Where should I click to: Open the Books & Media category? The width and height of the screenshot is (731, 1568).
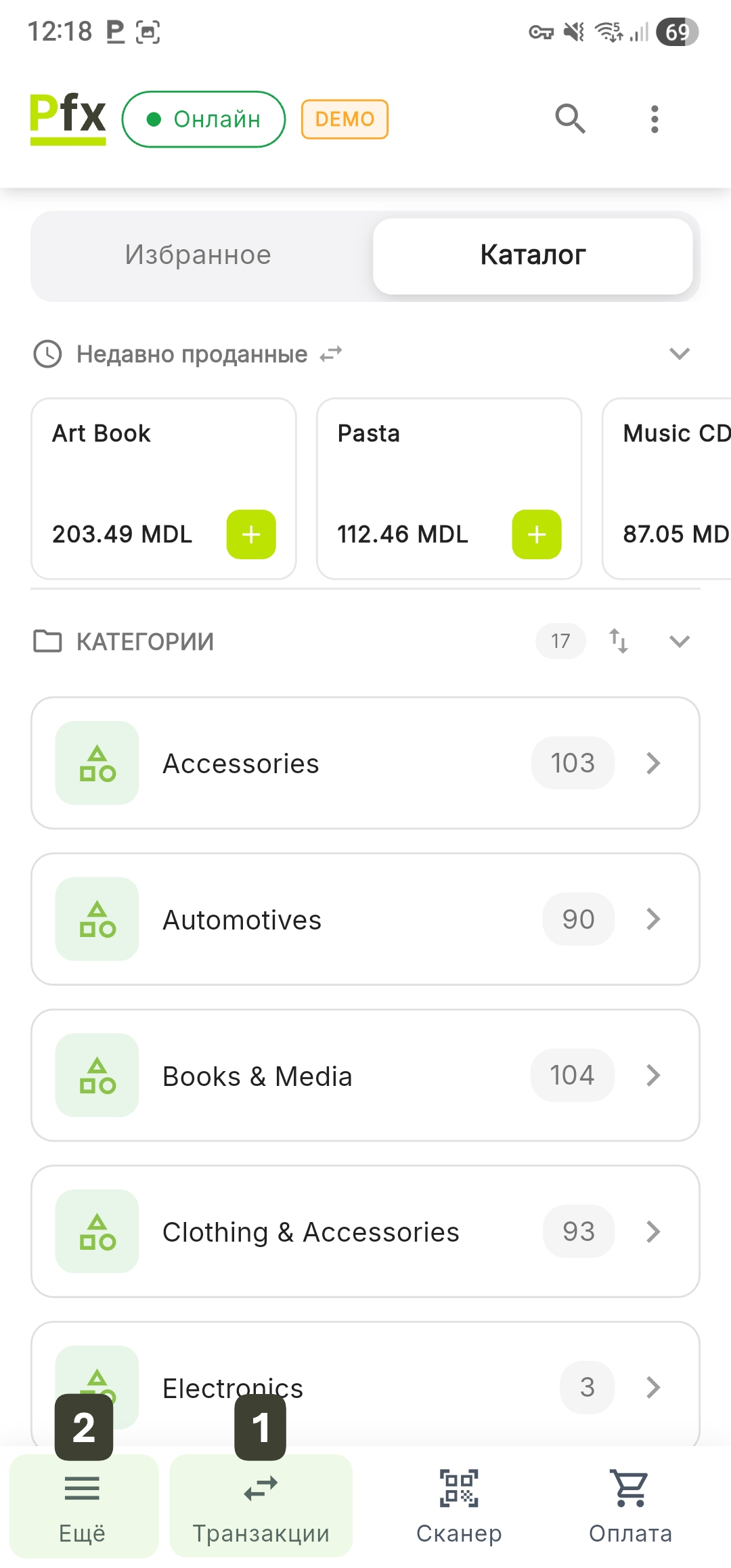click(365, 1075)
